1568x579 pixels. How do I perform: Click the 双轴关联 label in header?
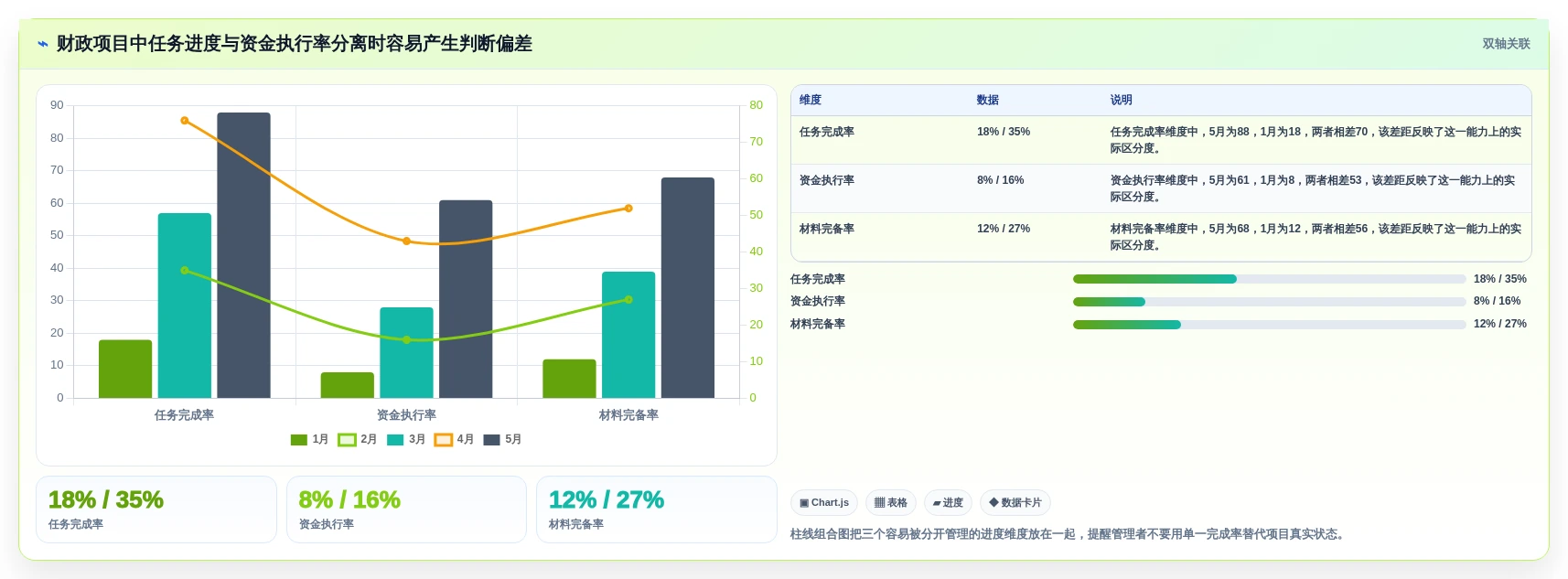coord(1506,44)
